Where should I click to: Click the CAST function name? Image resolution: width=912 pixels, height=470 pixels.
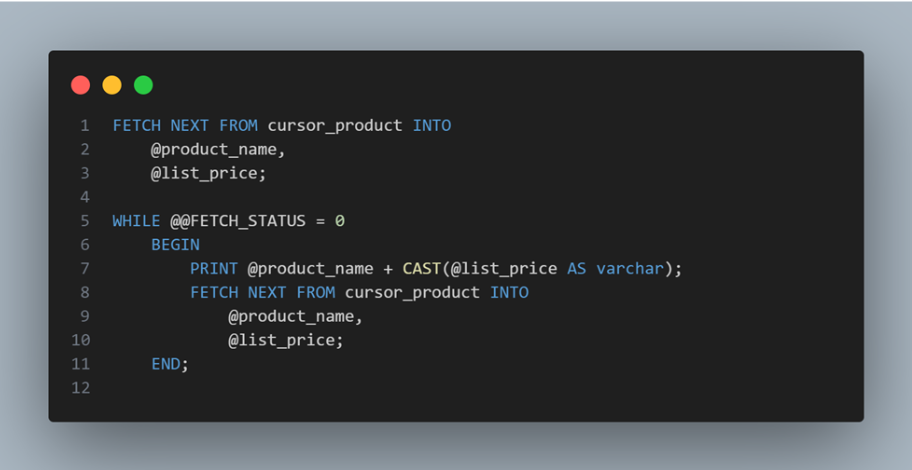coord(421,268)
